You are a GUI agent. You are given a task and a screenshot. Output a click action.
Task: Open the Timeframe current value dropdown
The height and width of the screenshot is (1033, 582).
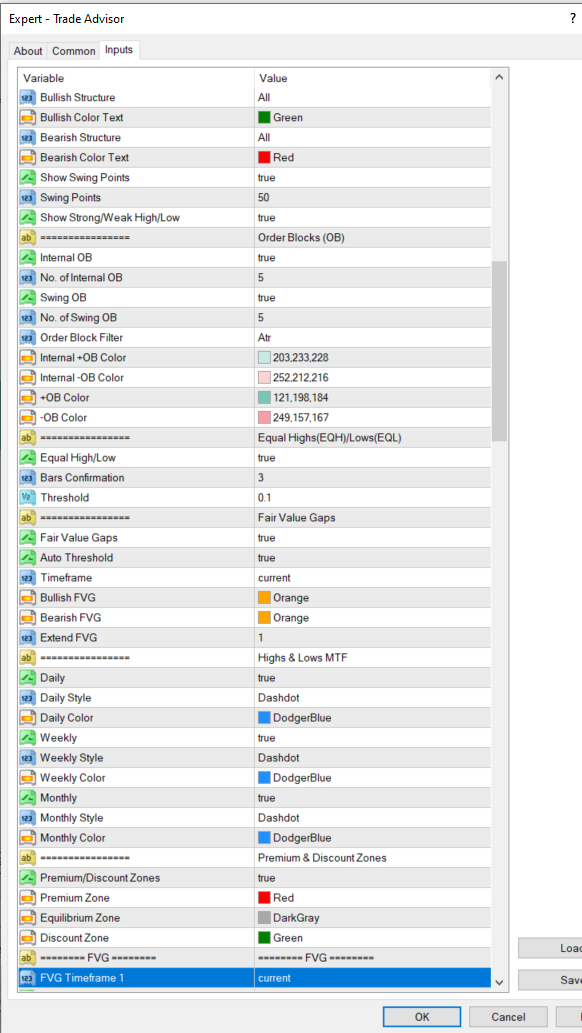[x=373, y=578]
